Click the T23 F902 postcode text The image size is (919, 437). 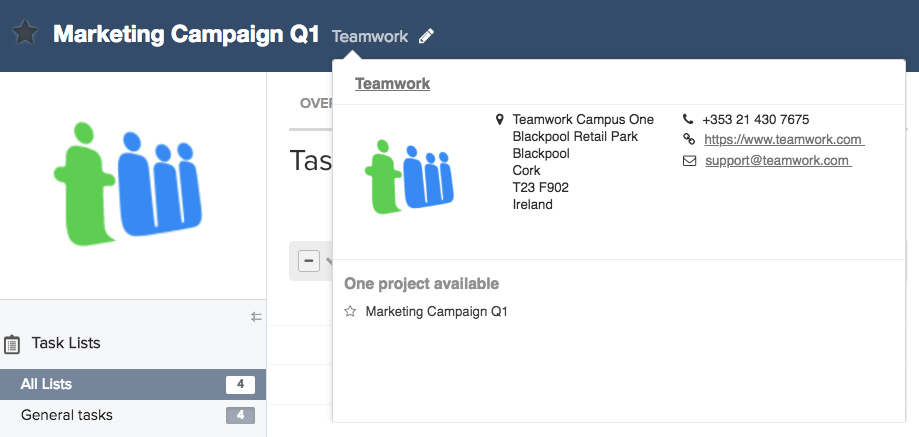click(x=540, y=187)
